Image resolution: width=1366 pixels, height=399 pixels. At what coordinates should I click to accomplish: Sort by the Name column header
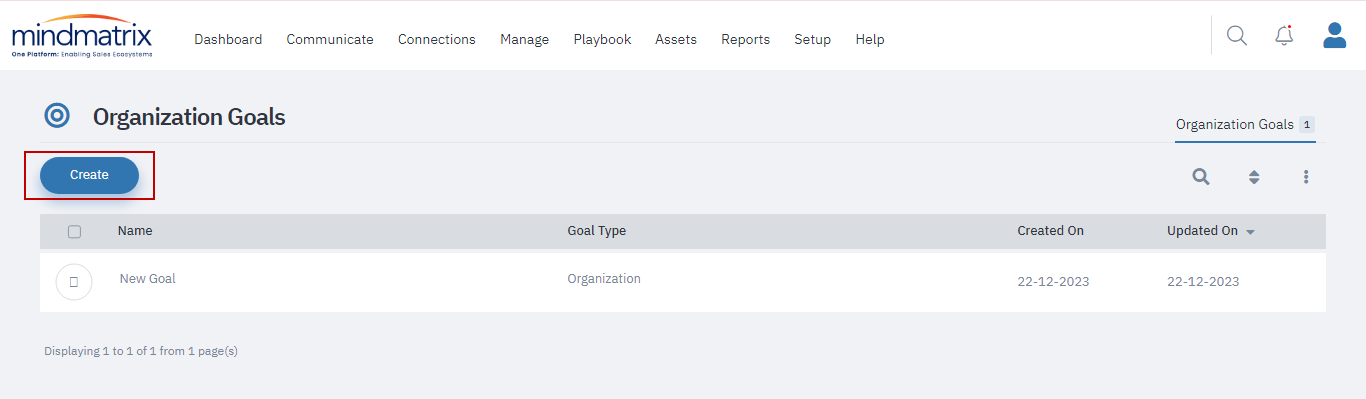(135, 231)
